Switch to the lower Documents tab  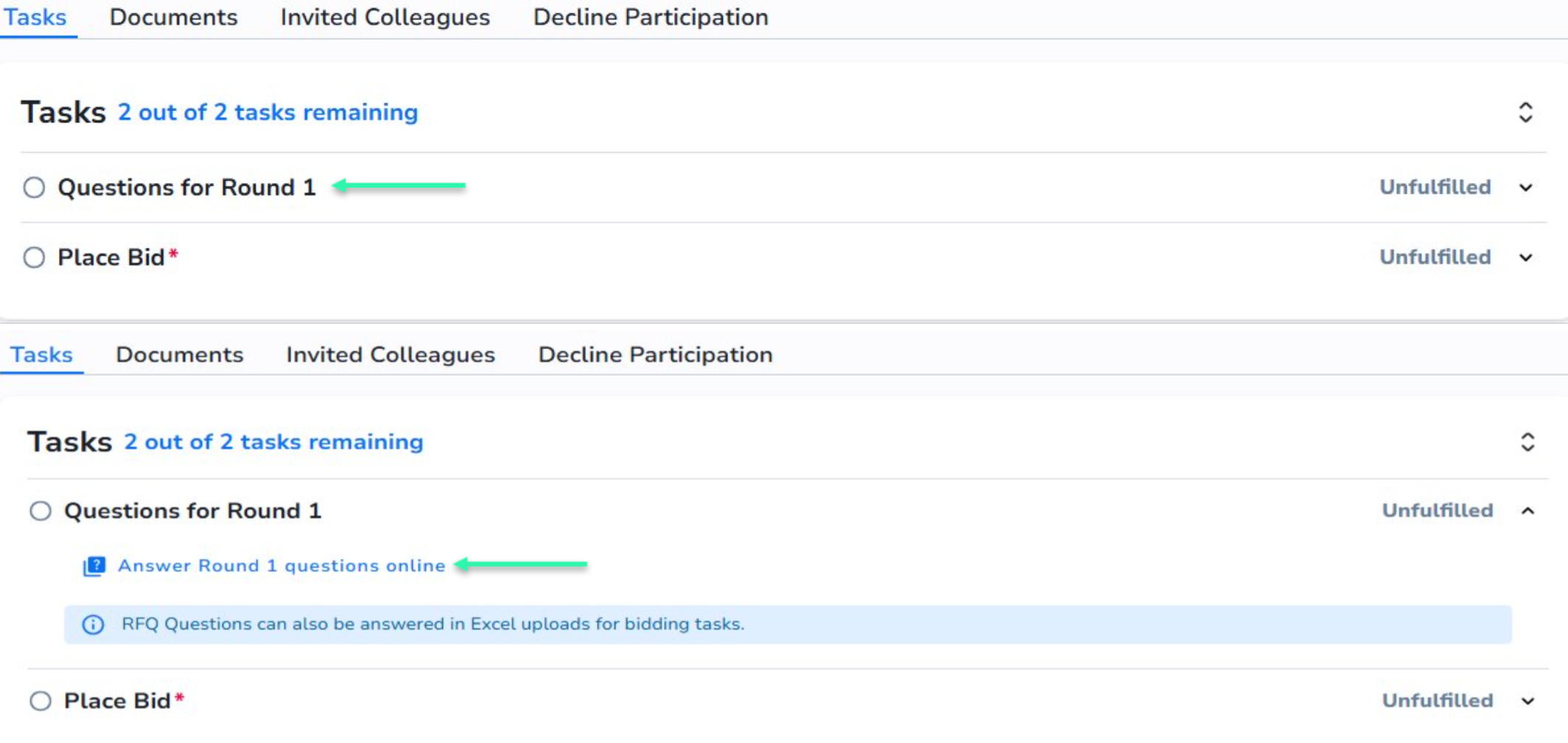(x=179, y=355)
